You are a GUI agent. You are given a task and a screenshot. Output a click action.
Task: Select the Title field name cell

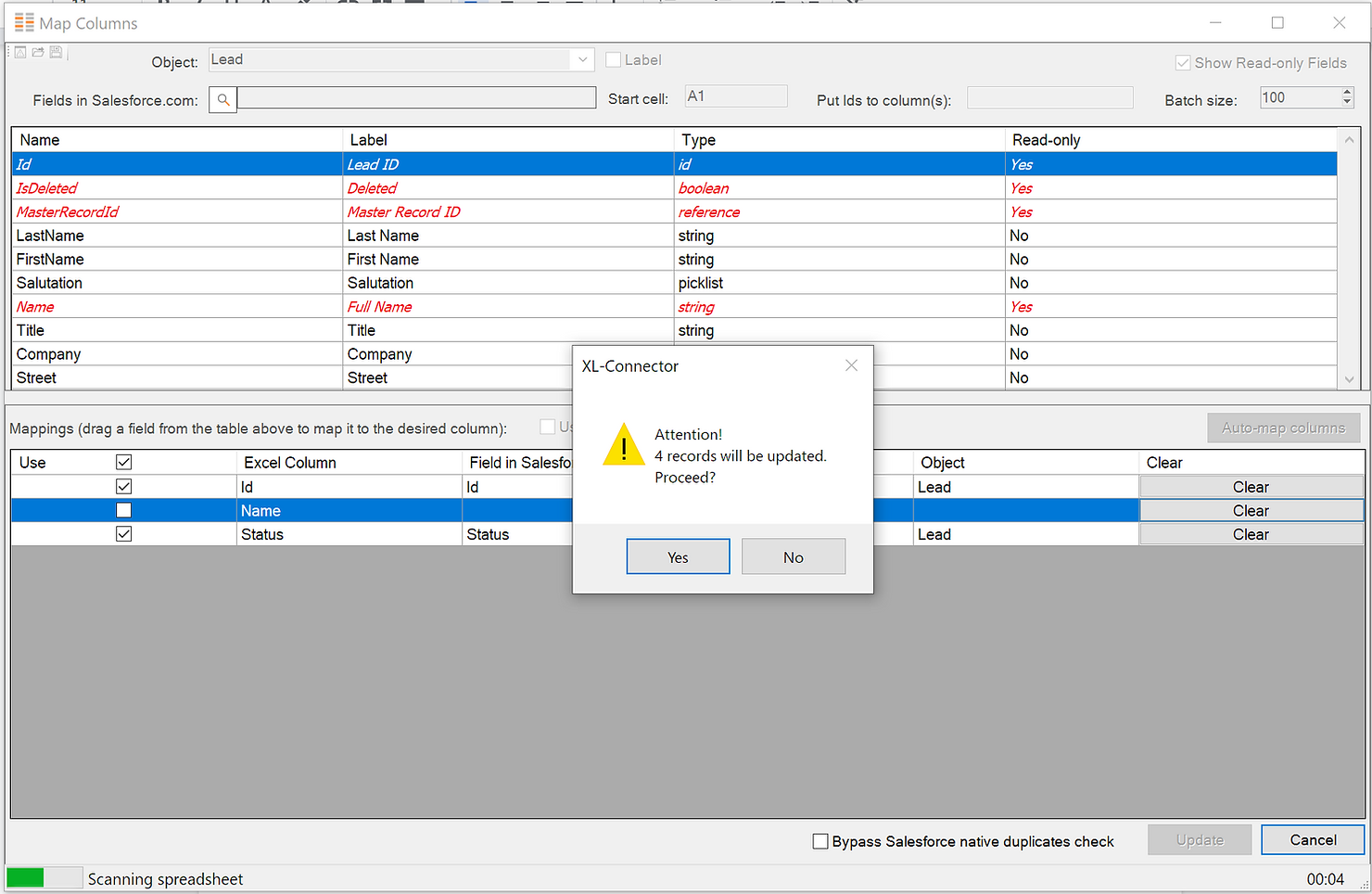[177, 330]
